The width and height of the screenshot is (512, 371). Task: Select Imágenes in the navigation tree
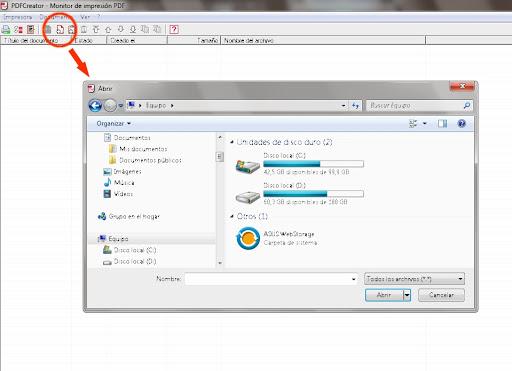[122, 172]
